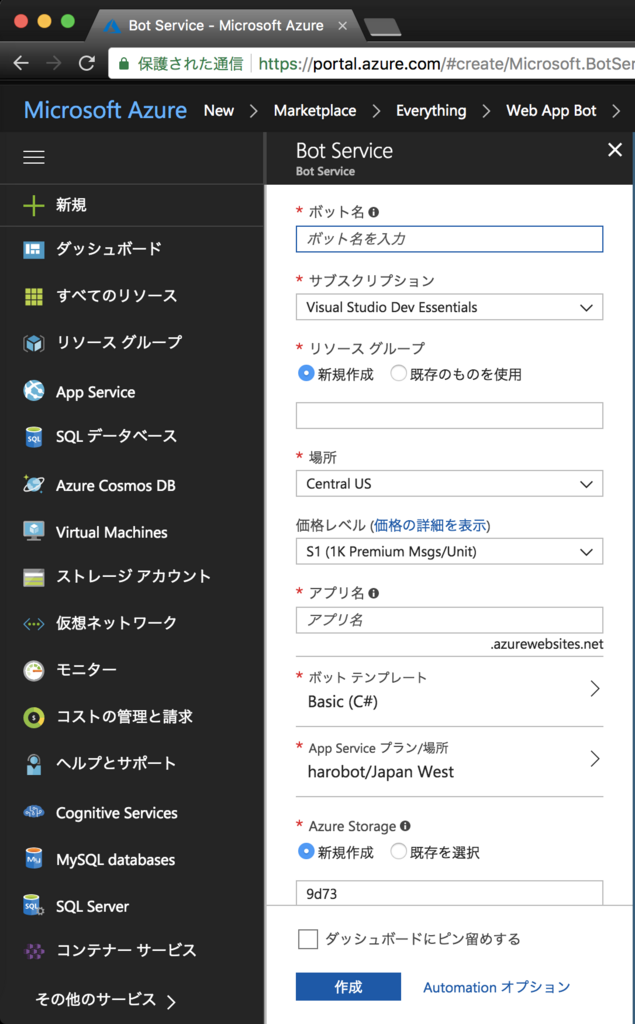Expand その他のサービス
Viewport: 635px width, 1024px height.
tap(105, 1000)
